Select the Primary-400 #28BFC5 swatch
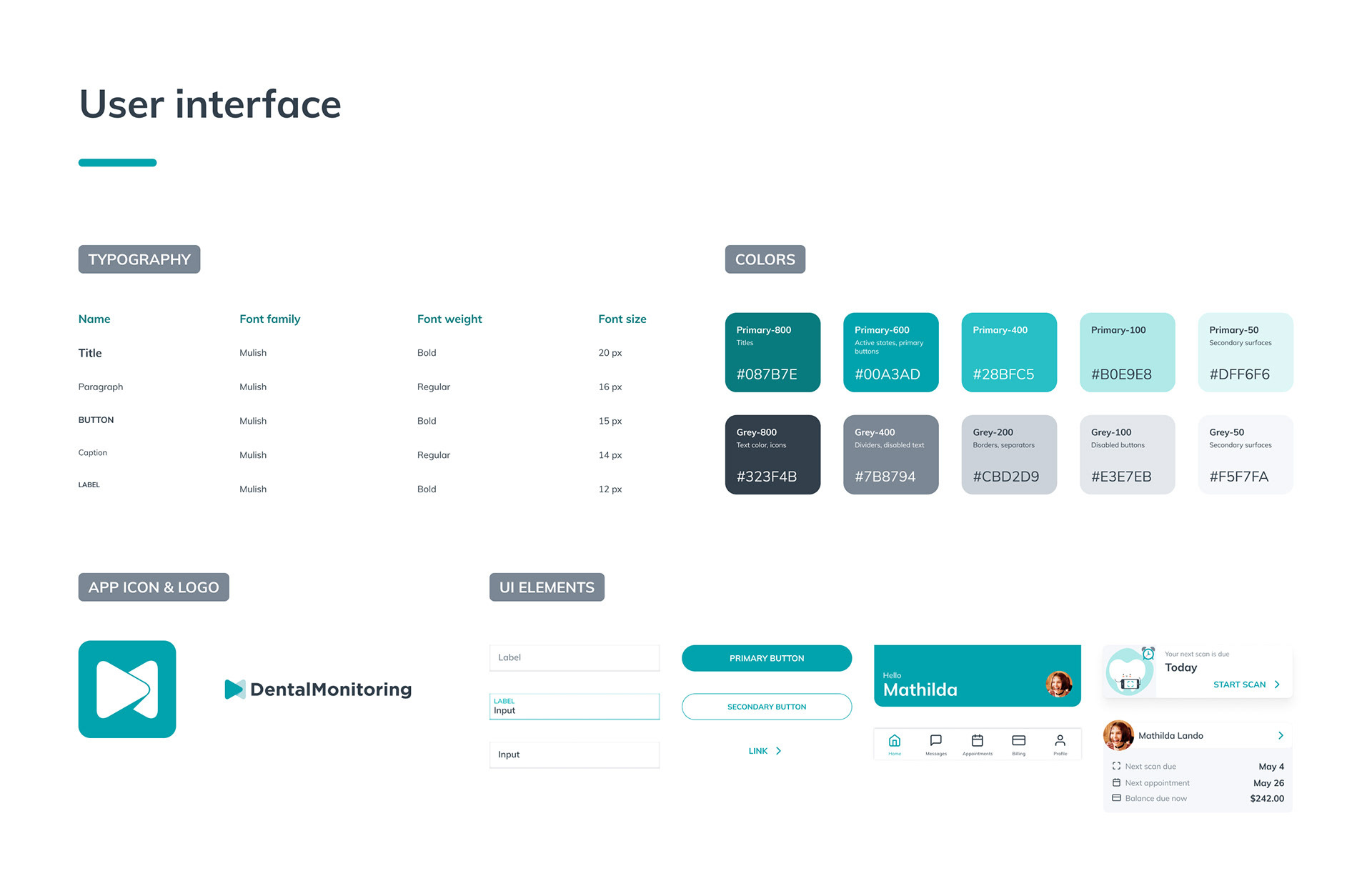 pos(1009,352)
